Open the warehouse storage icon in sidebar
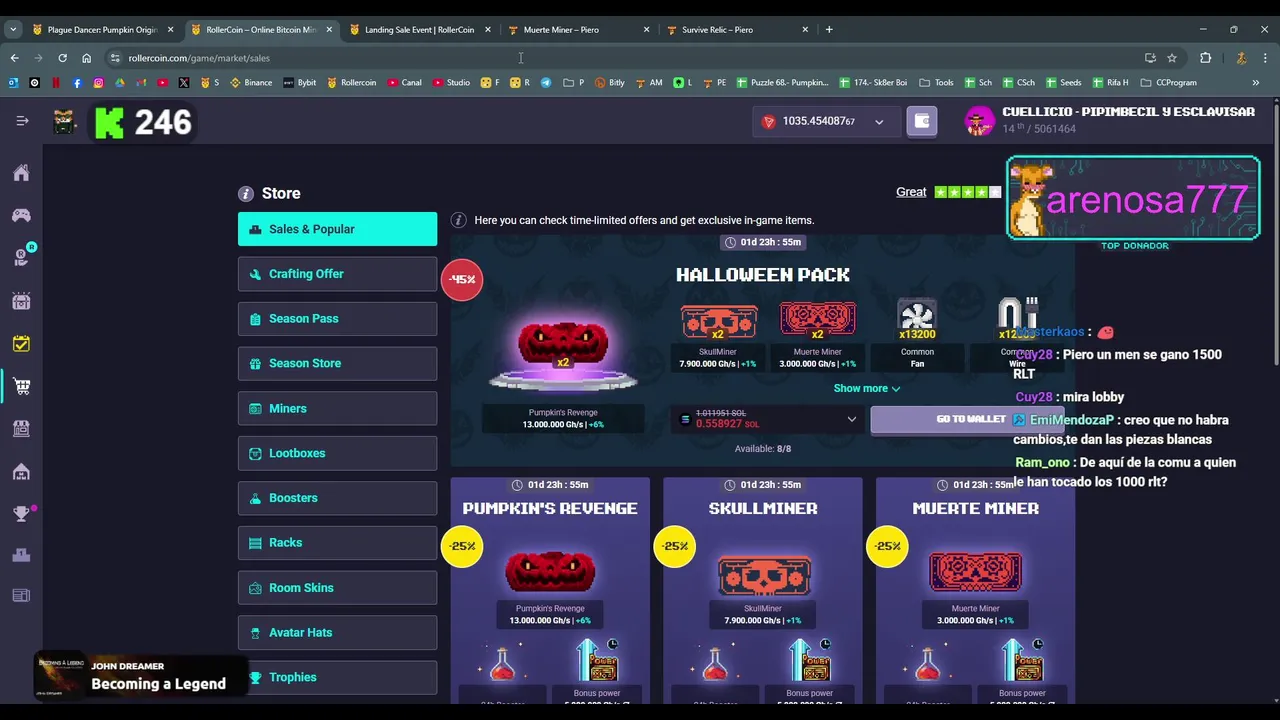The height and width of the screenshot is (720, 1280). point(21,471)
